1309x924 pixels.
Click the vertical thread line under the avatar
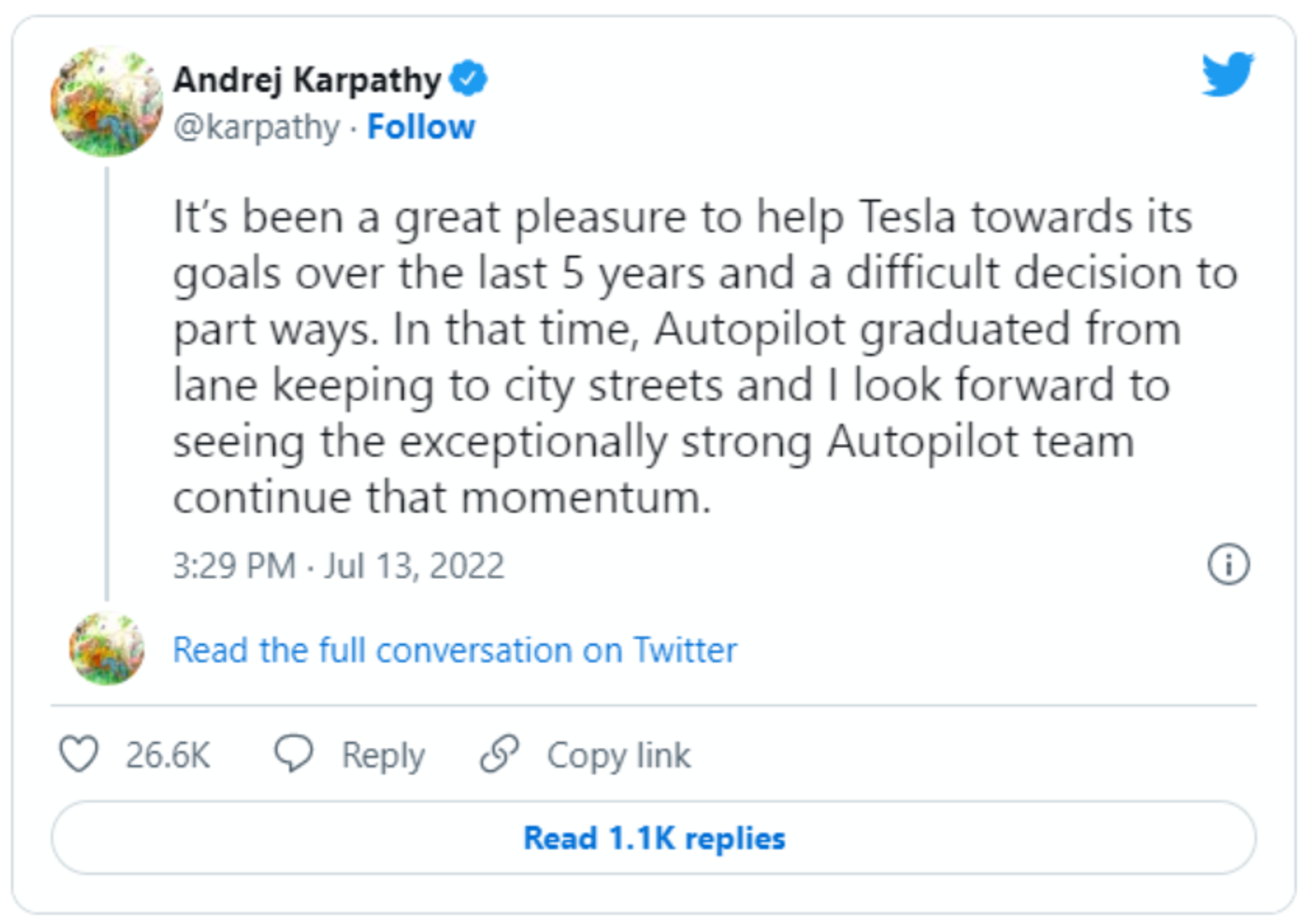click(x=107, y=382)
